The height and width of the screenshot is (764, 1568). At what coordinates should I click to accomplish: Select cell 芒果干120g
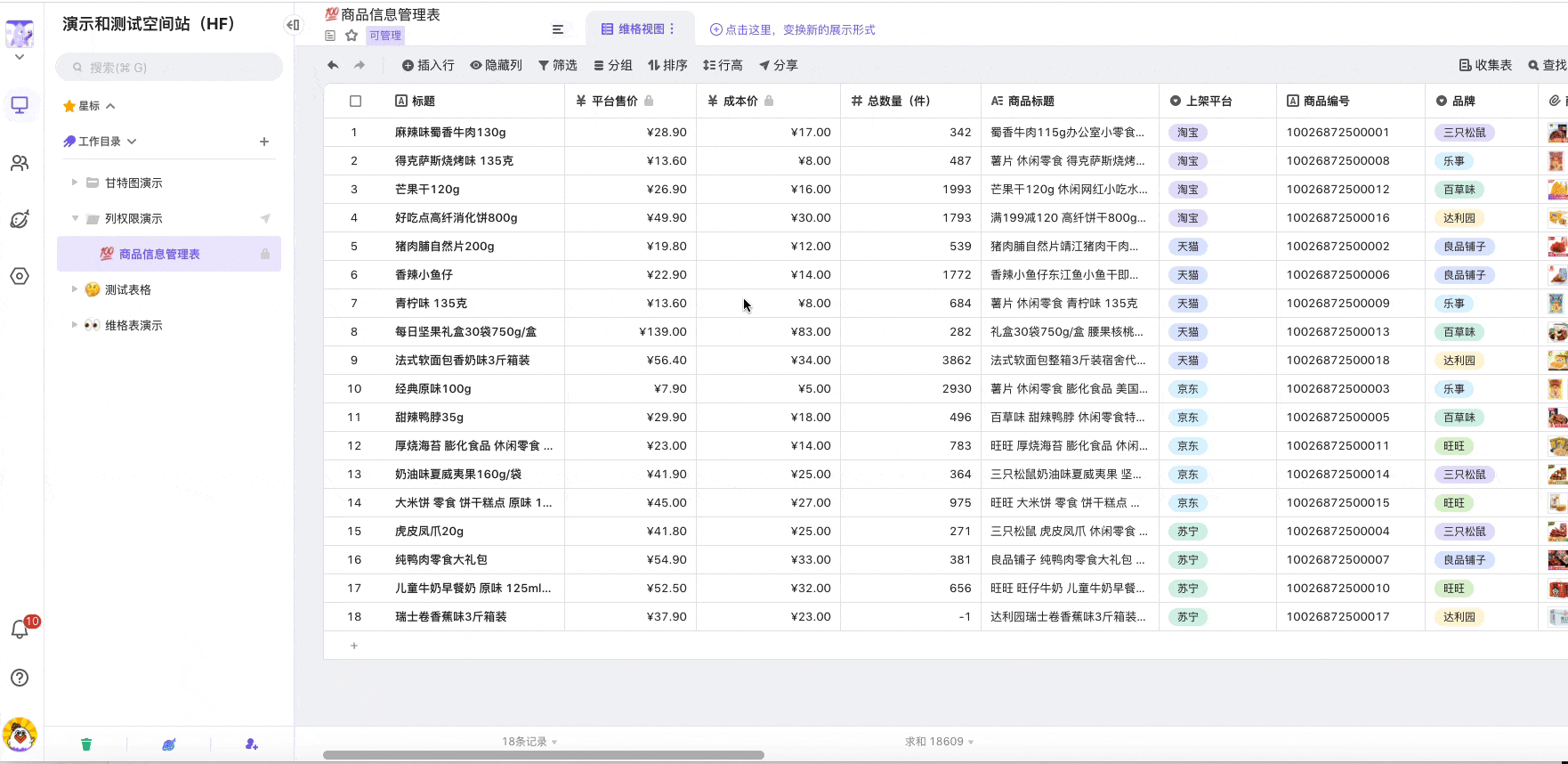click(475, 190)
